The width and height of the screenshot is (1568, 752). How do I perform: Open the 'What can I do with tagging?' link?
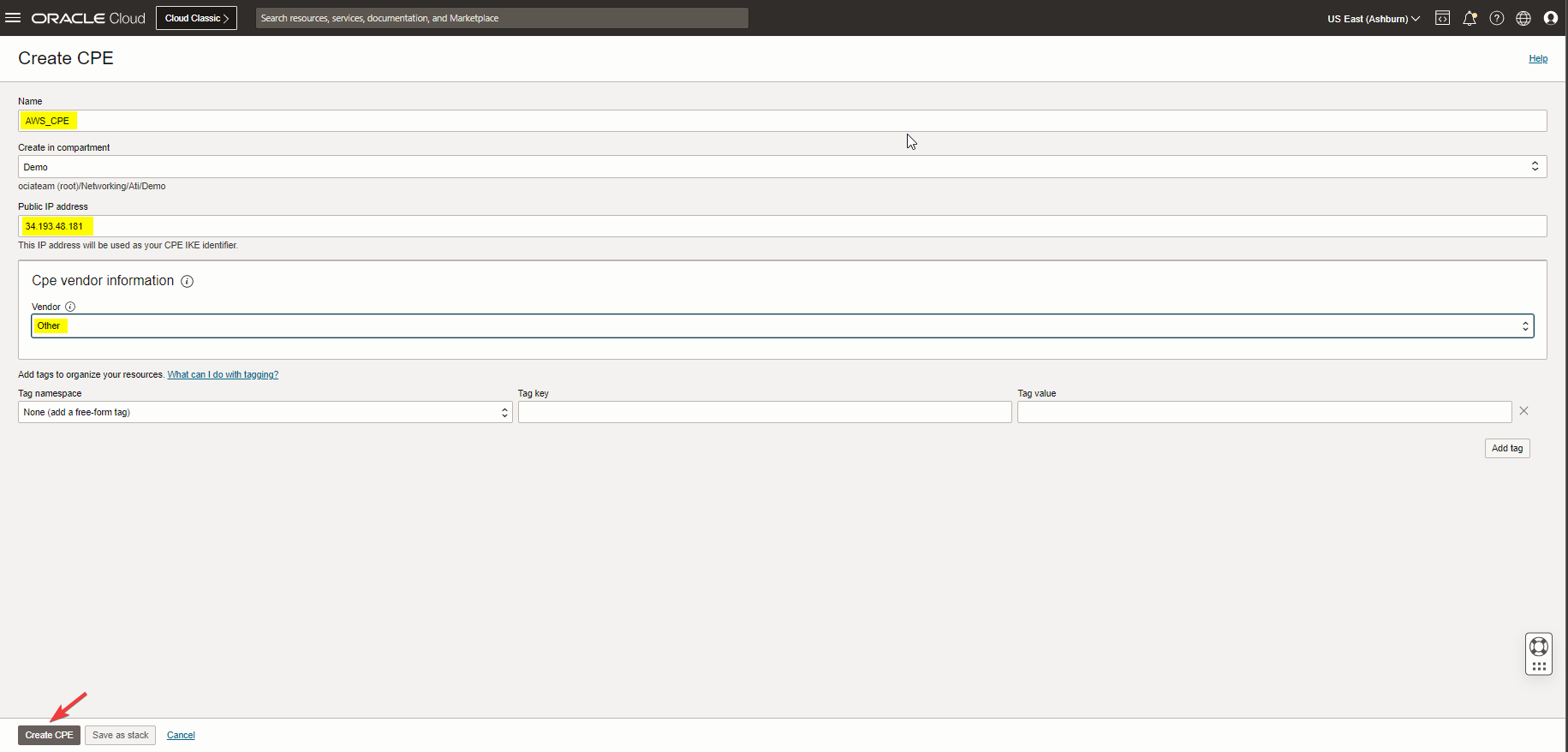(223, 375)
